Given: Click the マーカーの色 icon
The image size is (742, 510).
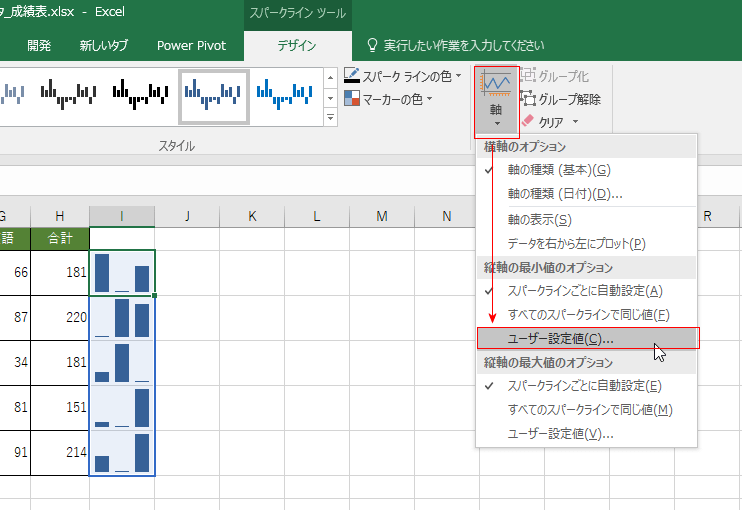Looking at the screenshot, I should tap(352, 99).
